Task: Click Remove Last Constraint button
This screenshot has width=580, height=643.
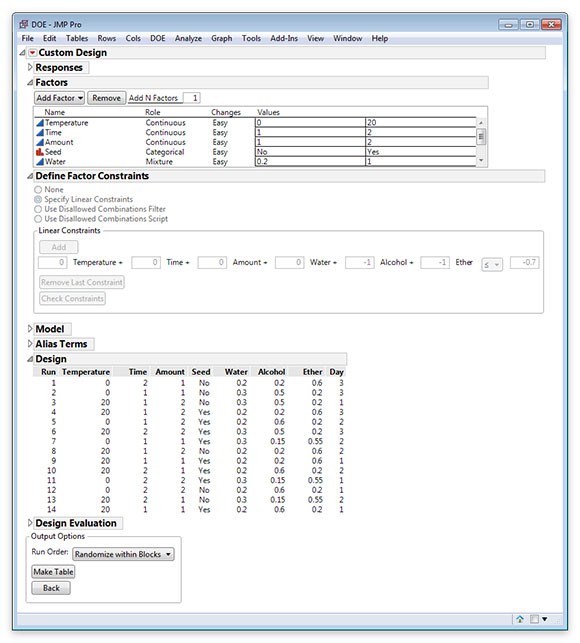Action: [x=82, y=282]
